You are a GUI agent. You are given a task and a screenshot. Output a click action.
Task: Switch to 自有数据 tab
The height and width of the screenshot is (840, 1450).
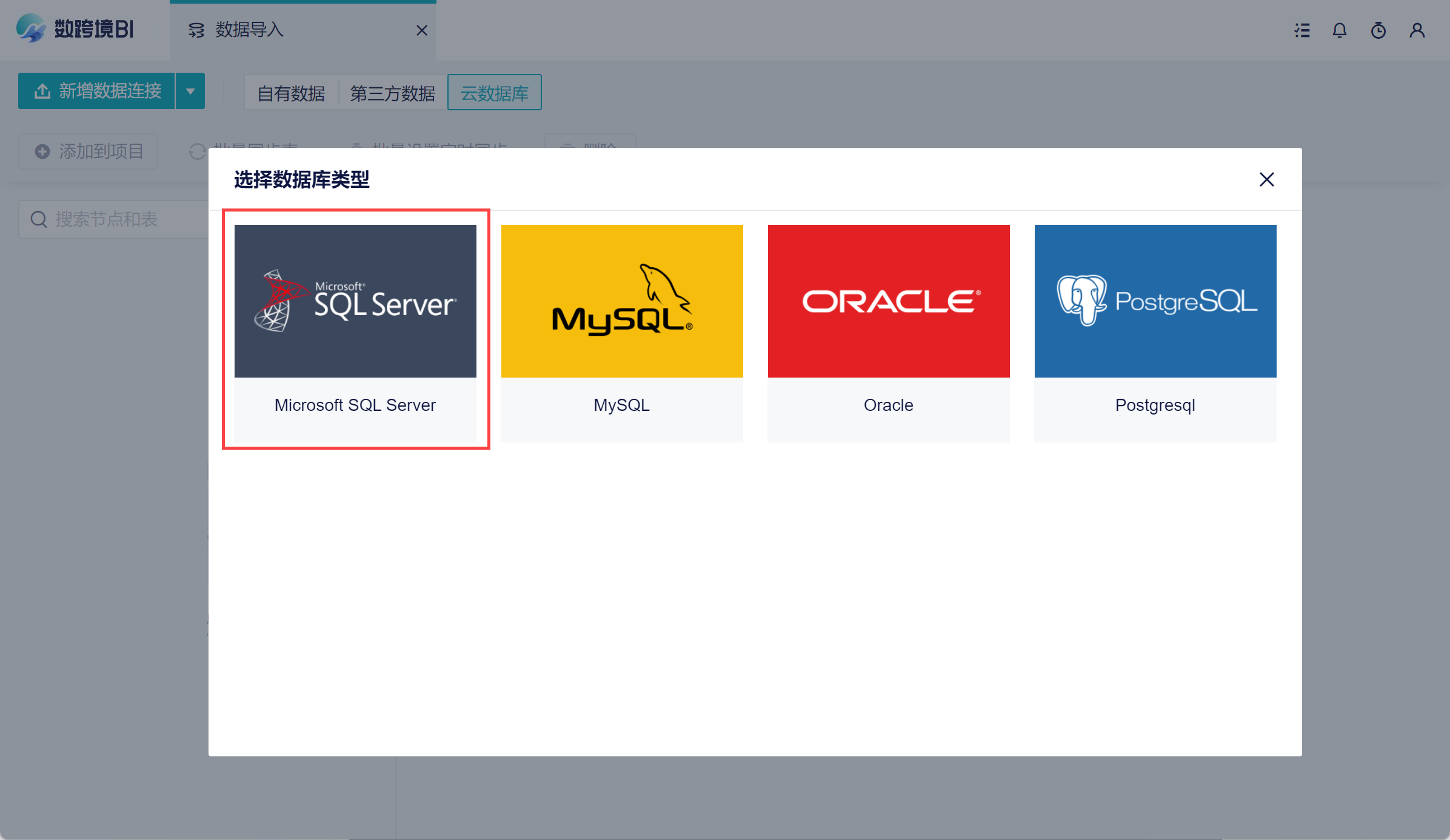coord(291,93)
